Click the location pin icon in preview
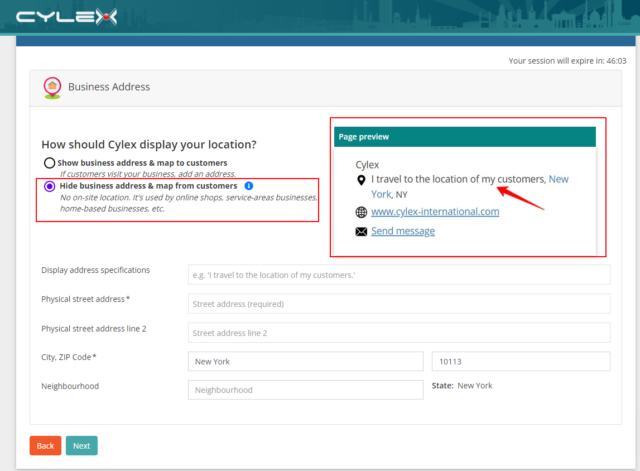Screen dimensions: 640x471 (x=361, y=180)
